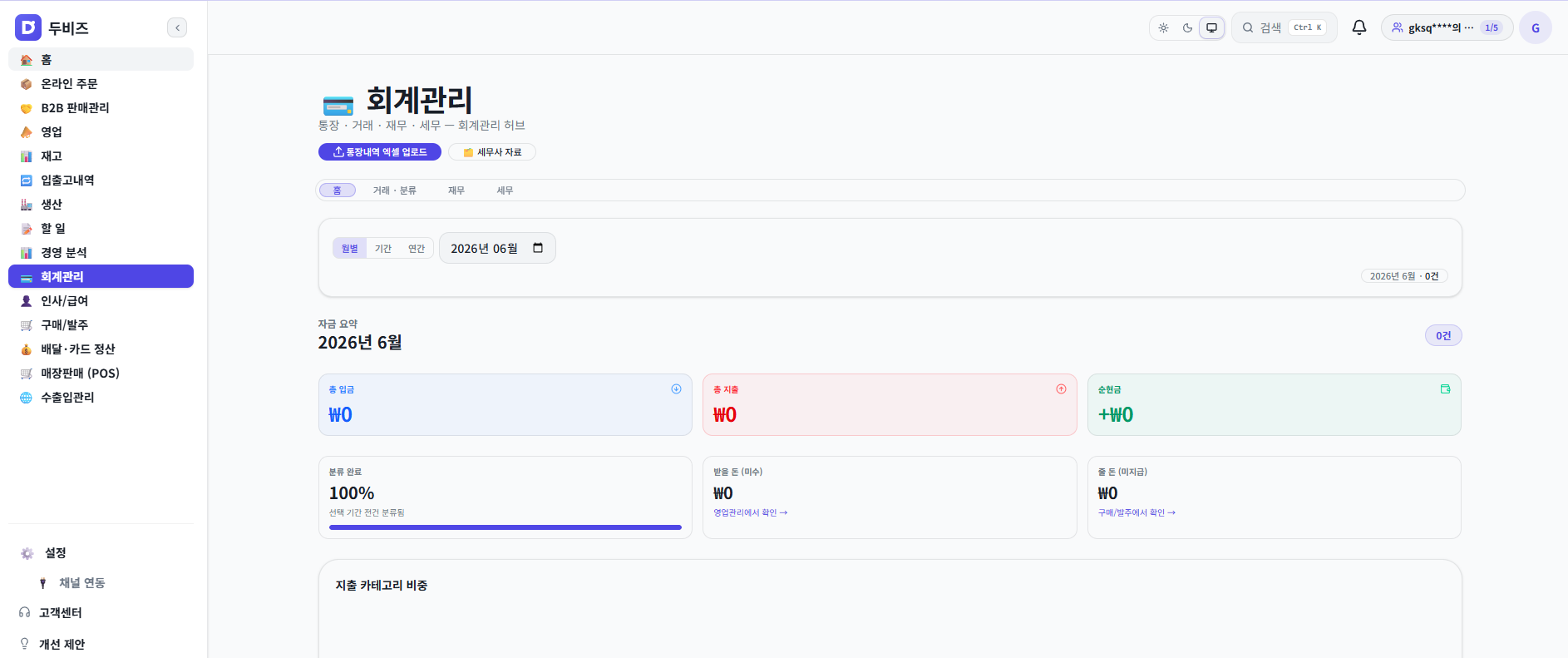This screenshot has height=658, width=1568.
Task: Switch to dark theme moon icon
Action: 1187,27
